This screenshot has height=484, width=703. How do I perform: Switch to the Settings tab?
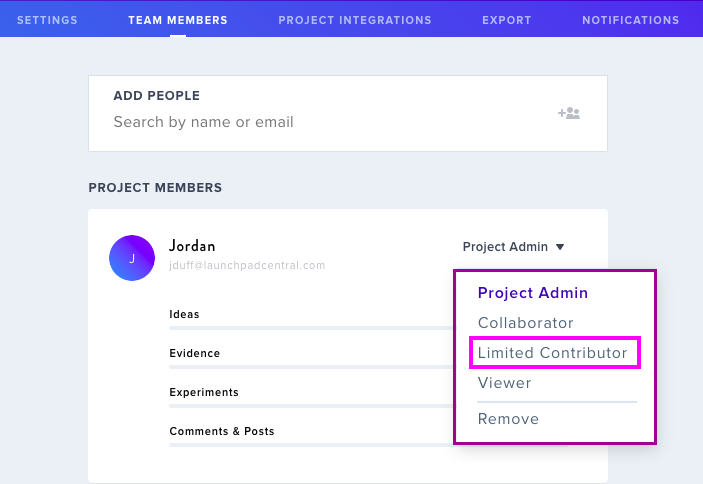coord(47,20)
